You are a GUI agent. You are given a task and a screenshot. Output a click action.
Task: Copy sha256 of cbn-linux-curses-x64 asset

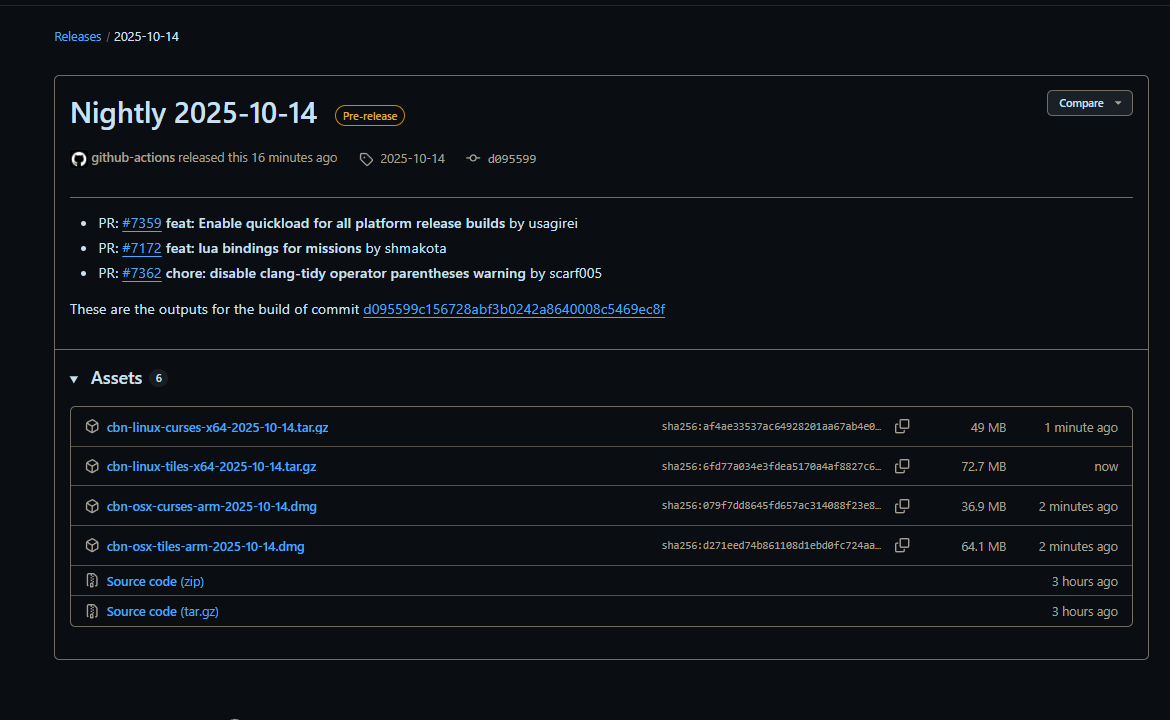click(x=902, y=426)
